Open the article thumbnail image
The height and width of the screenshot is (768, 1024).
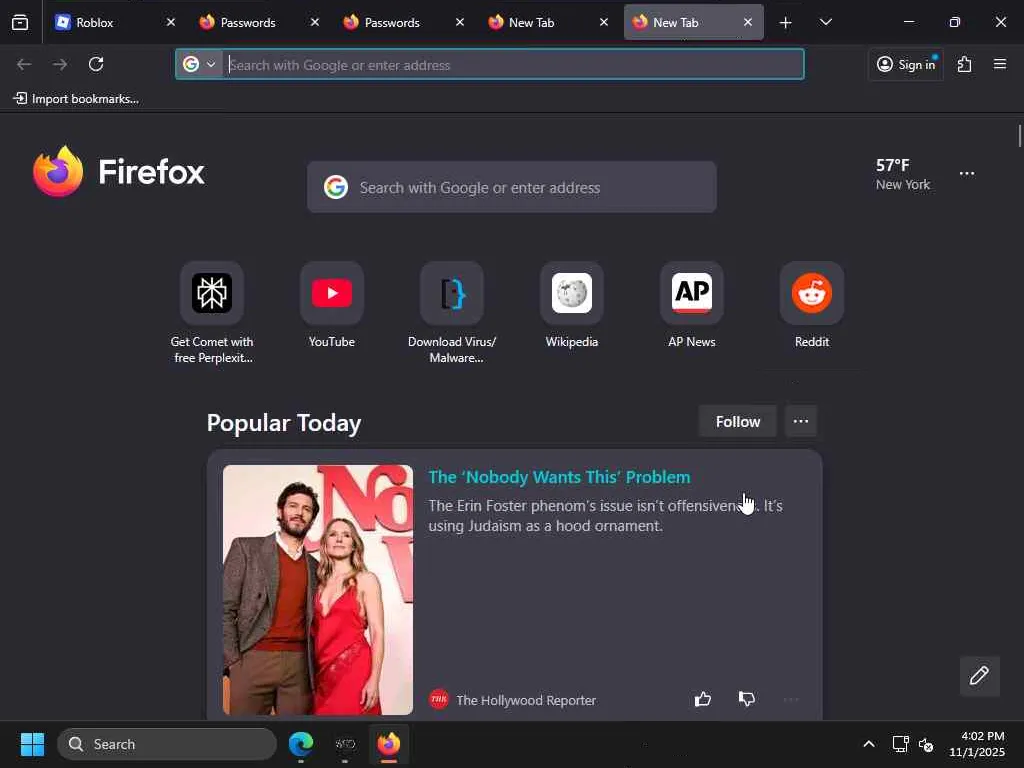[x=318, y=590]
